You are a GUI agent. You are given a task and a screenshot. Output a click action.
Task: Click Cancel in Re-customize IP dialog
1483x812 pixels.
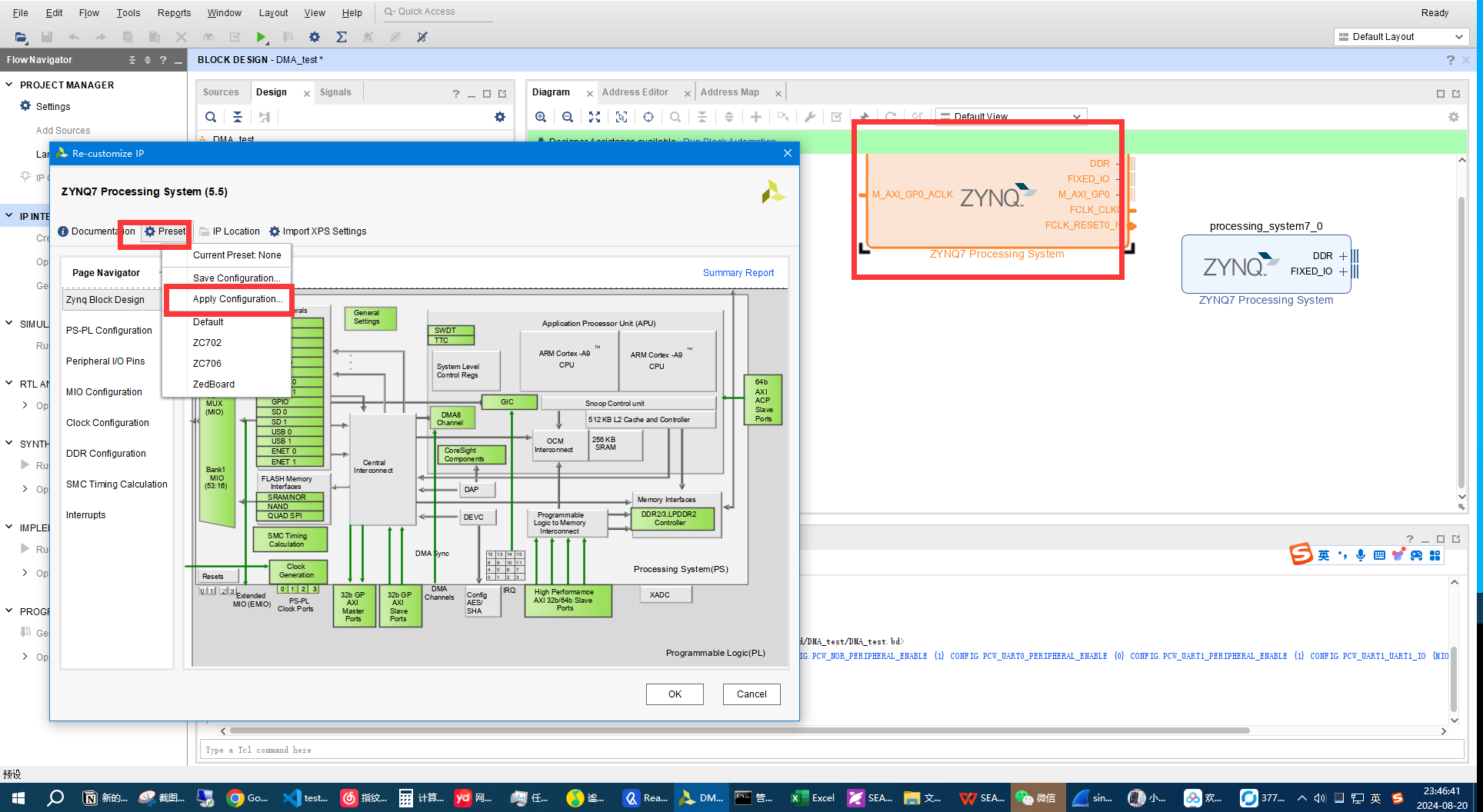tap(751, 694)
